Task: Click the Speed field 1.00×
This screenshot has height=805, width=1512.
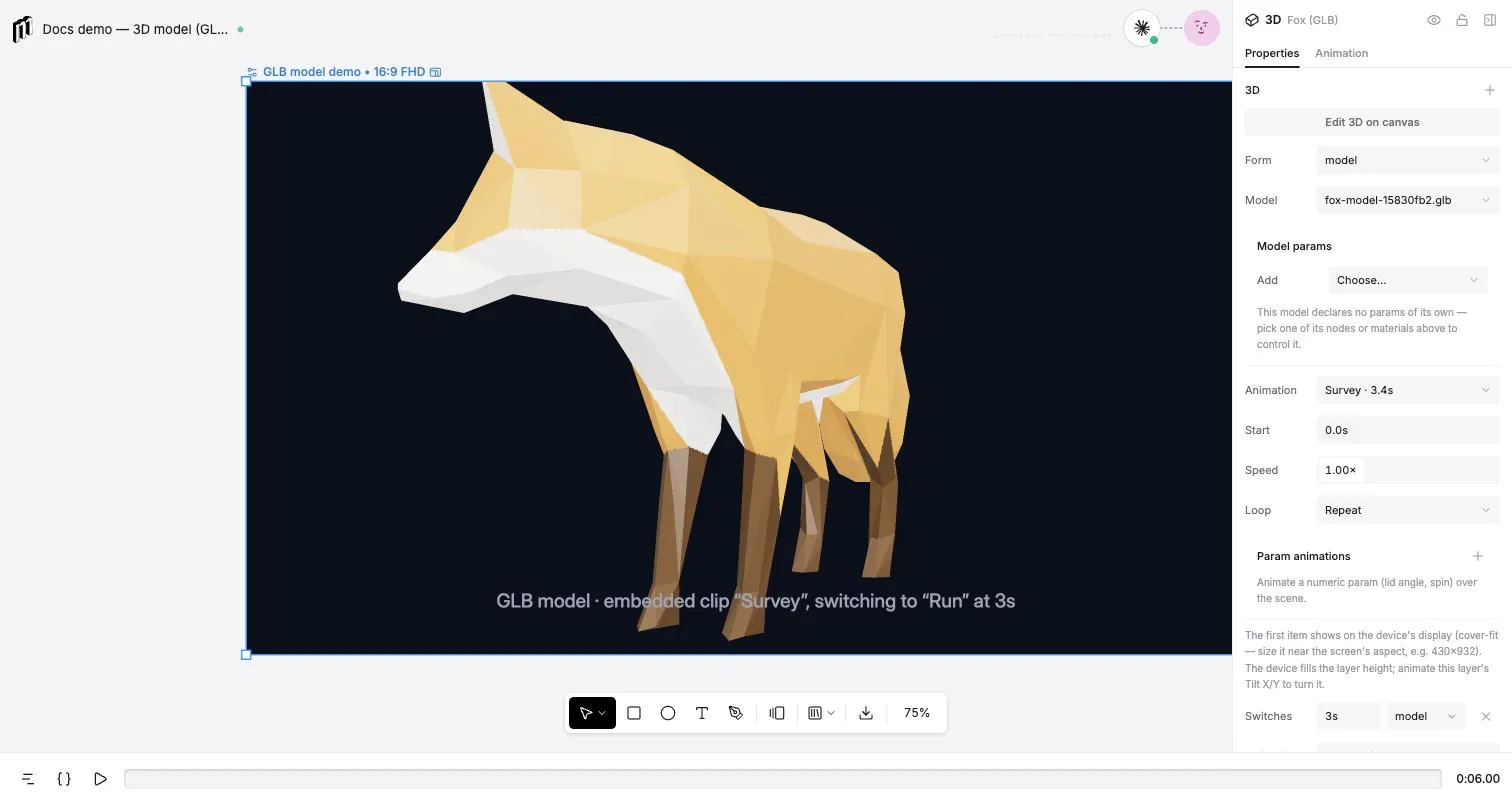Action: tap(1408, 470)
